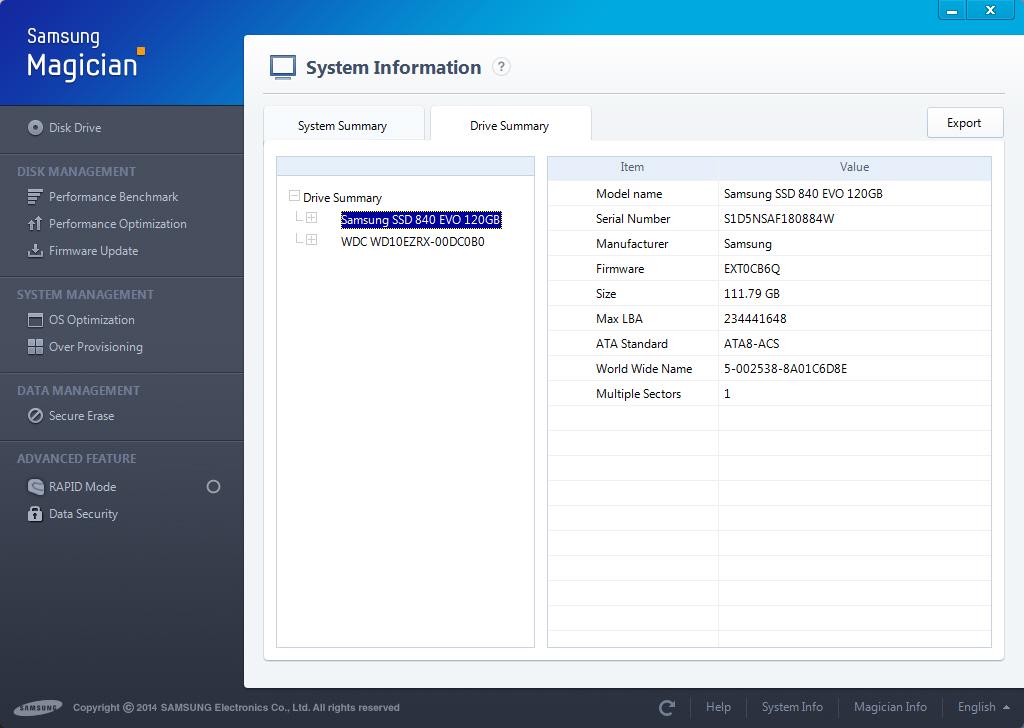Select WDC WD10EZRX-00DC0B0 tree row
The width and height of the screenshot is (1024, 728).
pos(413,242)
